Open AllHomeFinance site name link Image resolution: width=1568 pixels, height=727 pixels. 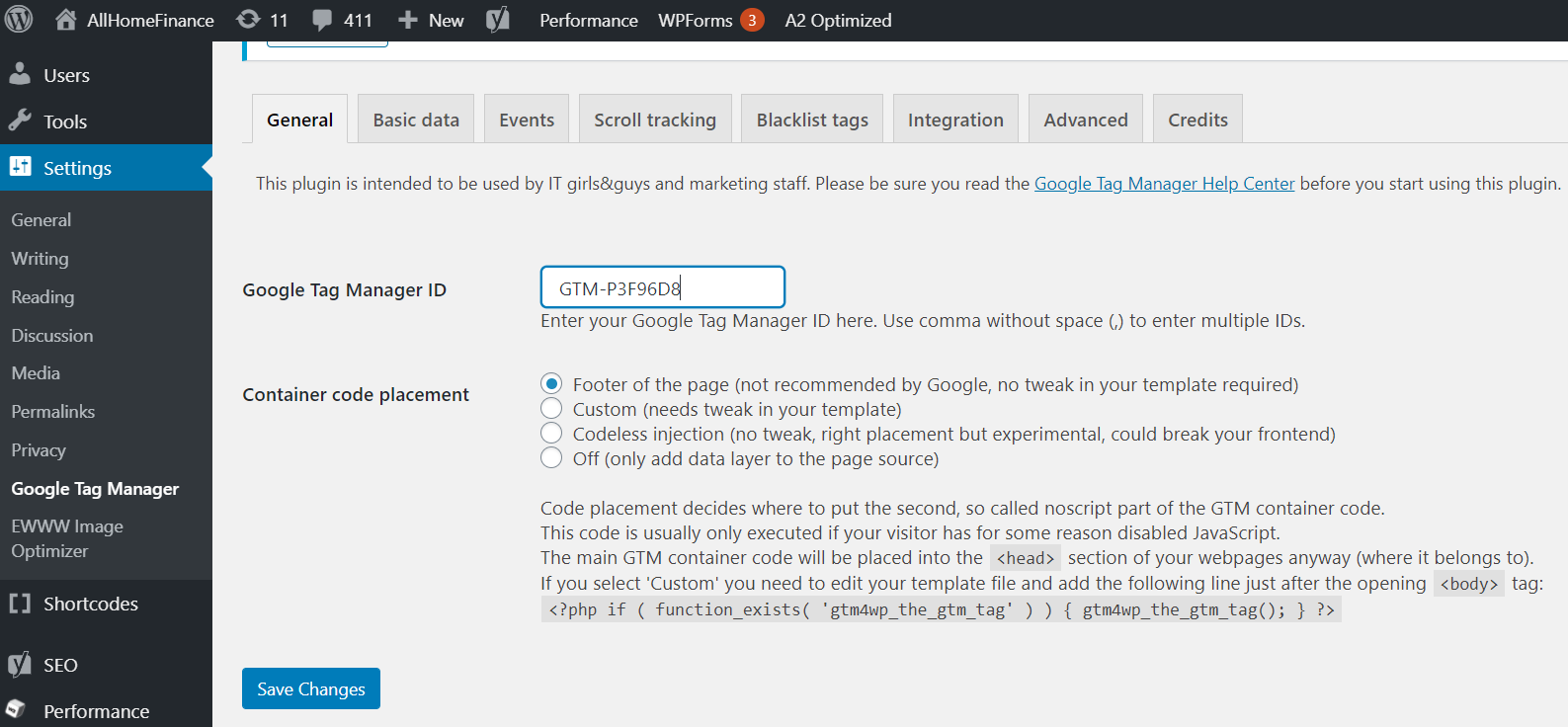[x=150, y=20]
